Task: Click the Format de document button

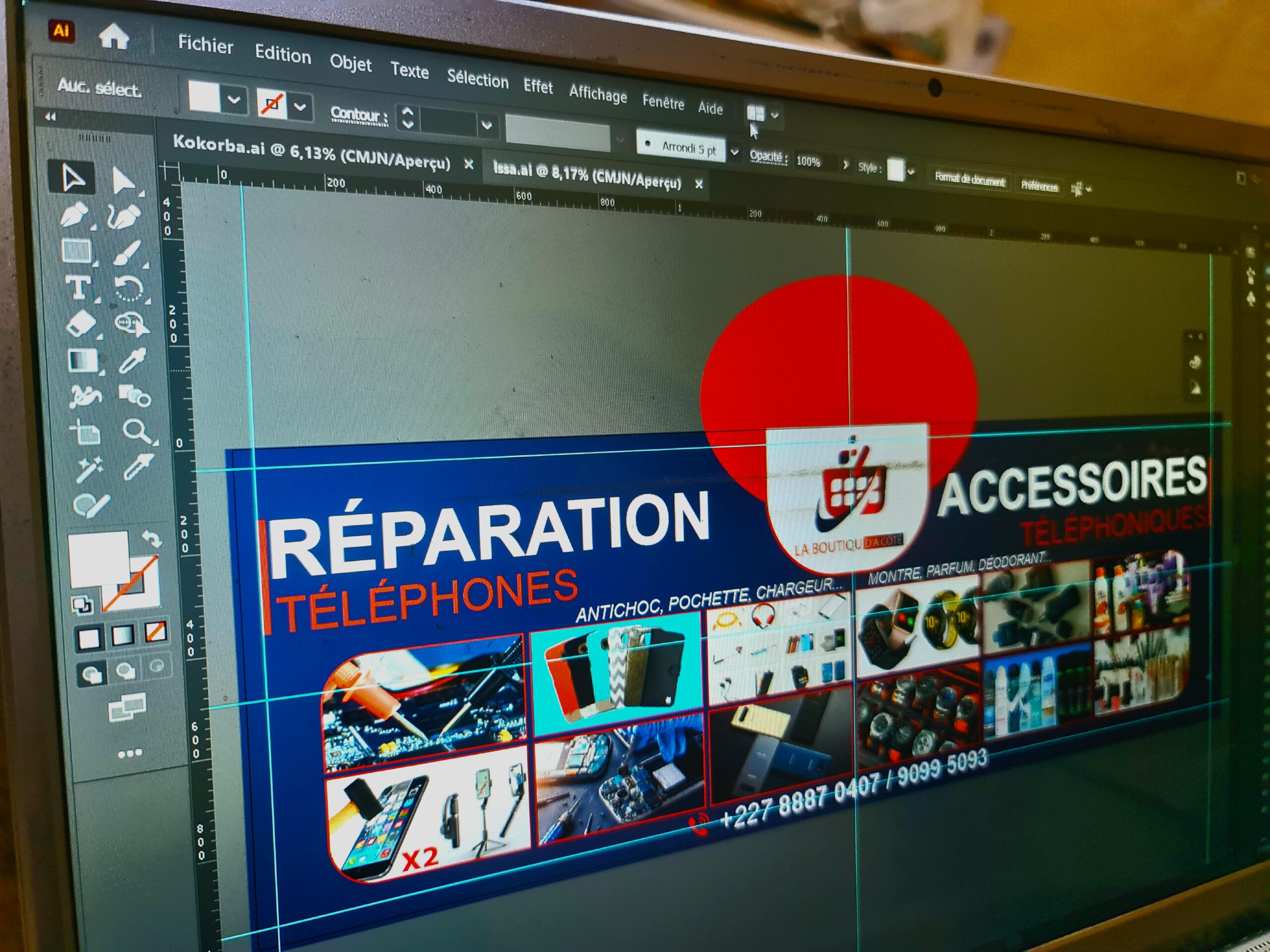Action: (x=969, y=180)
